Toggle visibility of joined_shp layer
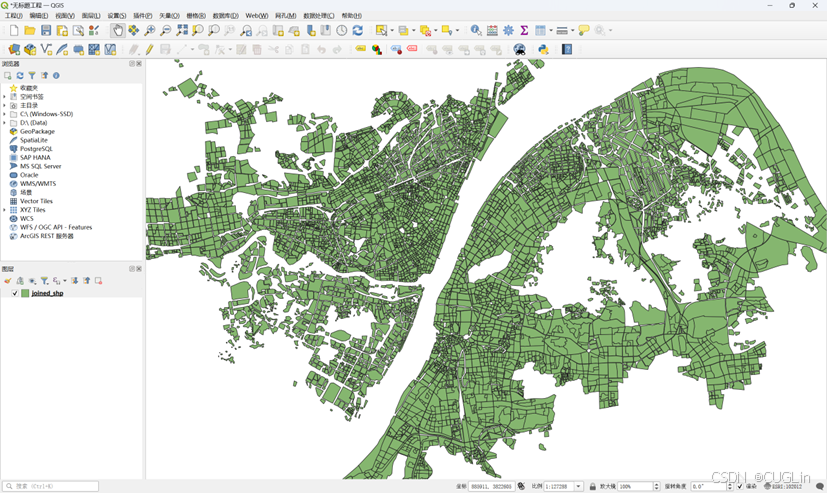 tap(15, 293)
